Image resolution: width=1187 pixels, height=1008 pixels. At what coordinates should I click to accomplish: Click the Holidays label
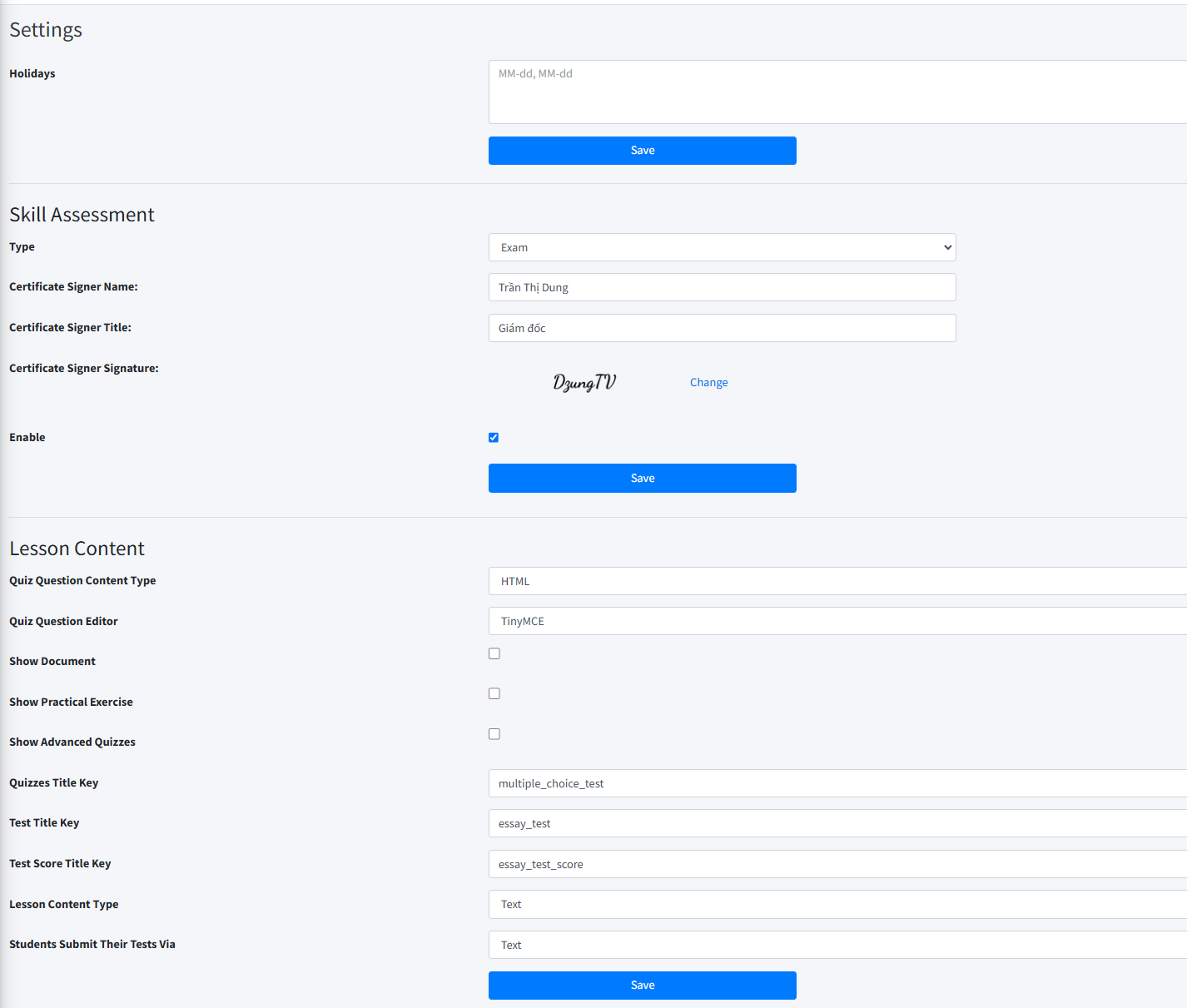pyautogui.click(x=32, y=73)
